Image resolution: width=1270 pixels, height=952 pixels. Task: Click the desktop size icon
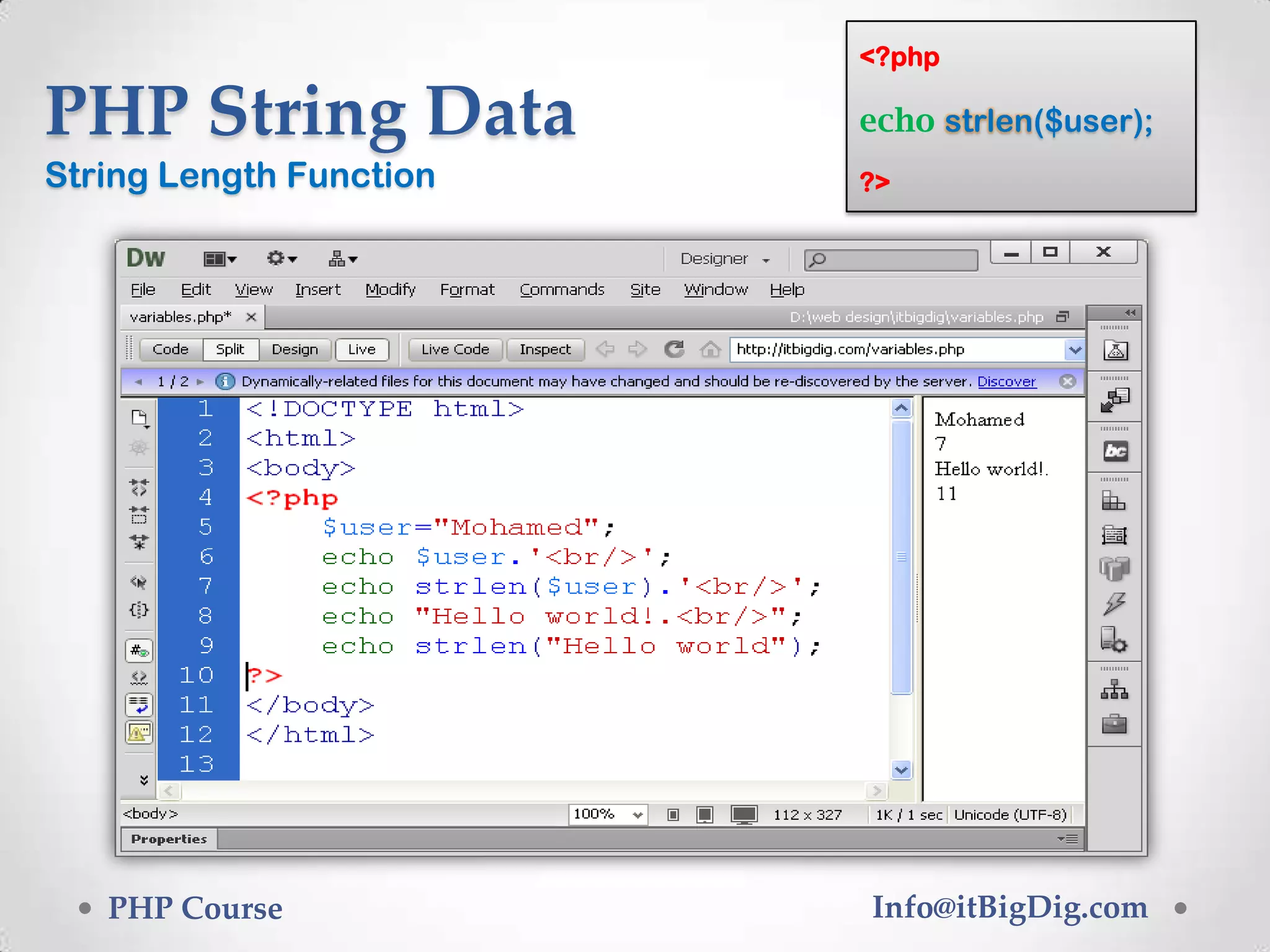click(744, 815)
